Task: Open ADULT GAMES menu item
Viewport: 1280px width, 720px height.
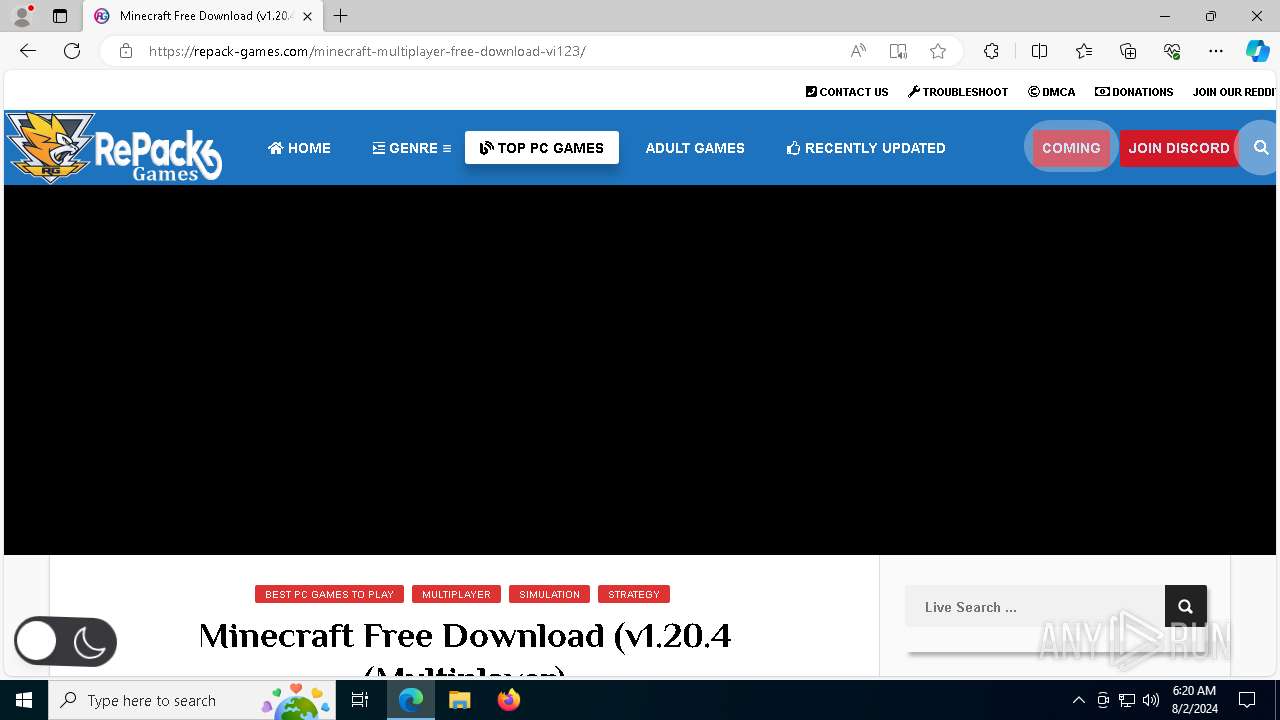Action: 695,148
